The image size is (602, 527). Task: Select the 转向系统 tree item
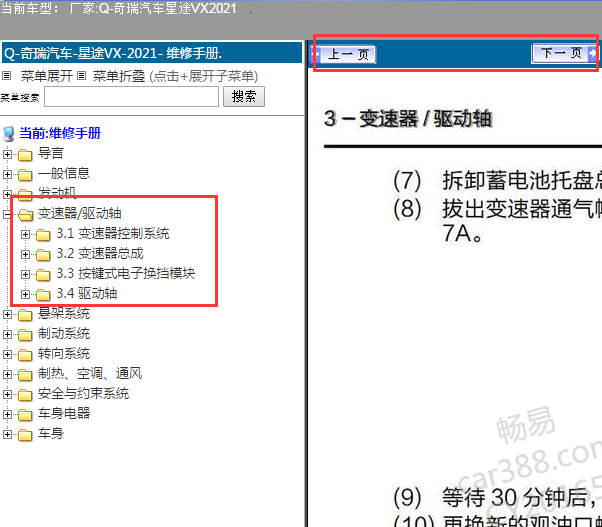pyautogui.click(x=64, y=354)
